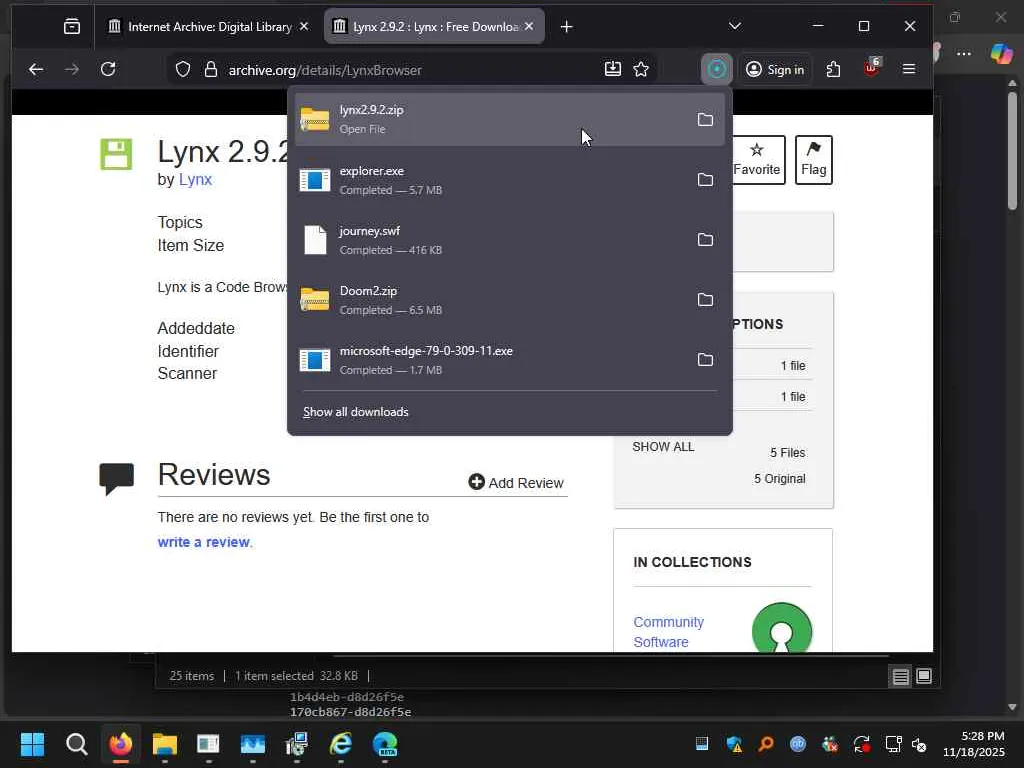1024x768 pixels.
Task: Open Internet Explorer from the taskbar
Action: pos(341,744)
